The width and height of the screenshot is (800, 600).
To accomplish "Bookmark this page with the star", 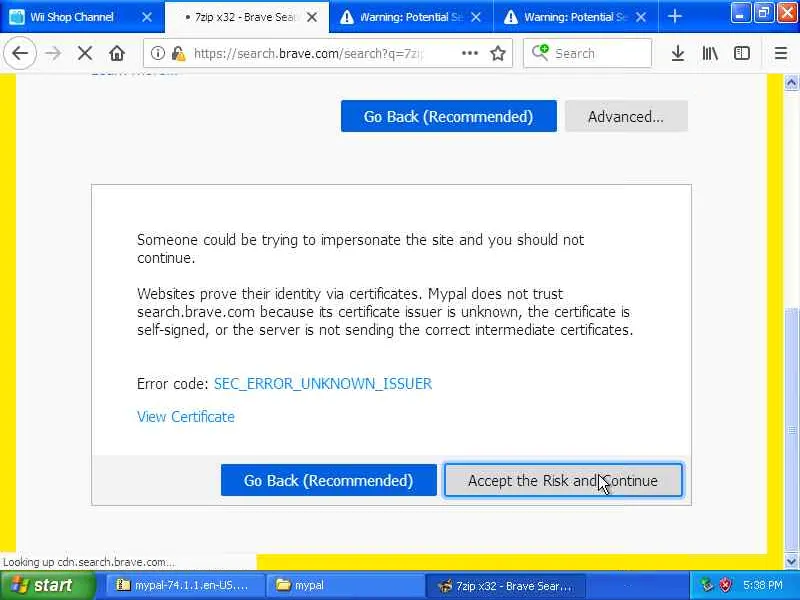I will coord(498,53).
